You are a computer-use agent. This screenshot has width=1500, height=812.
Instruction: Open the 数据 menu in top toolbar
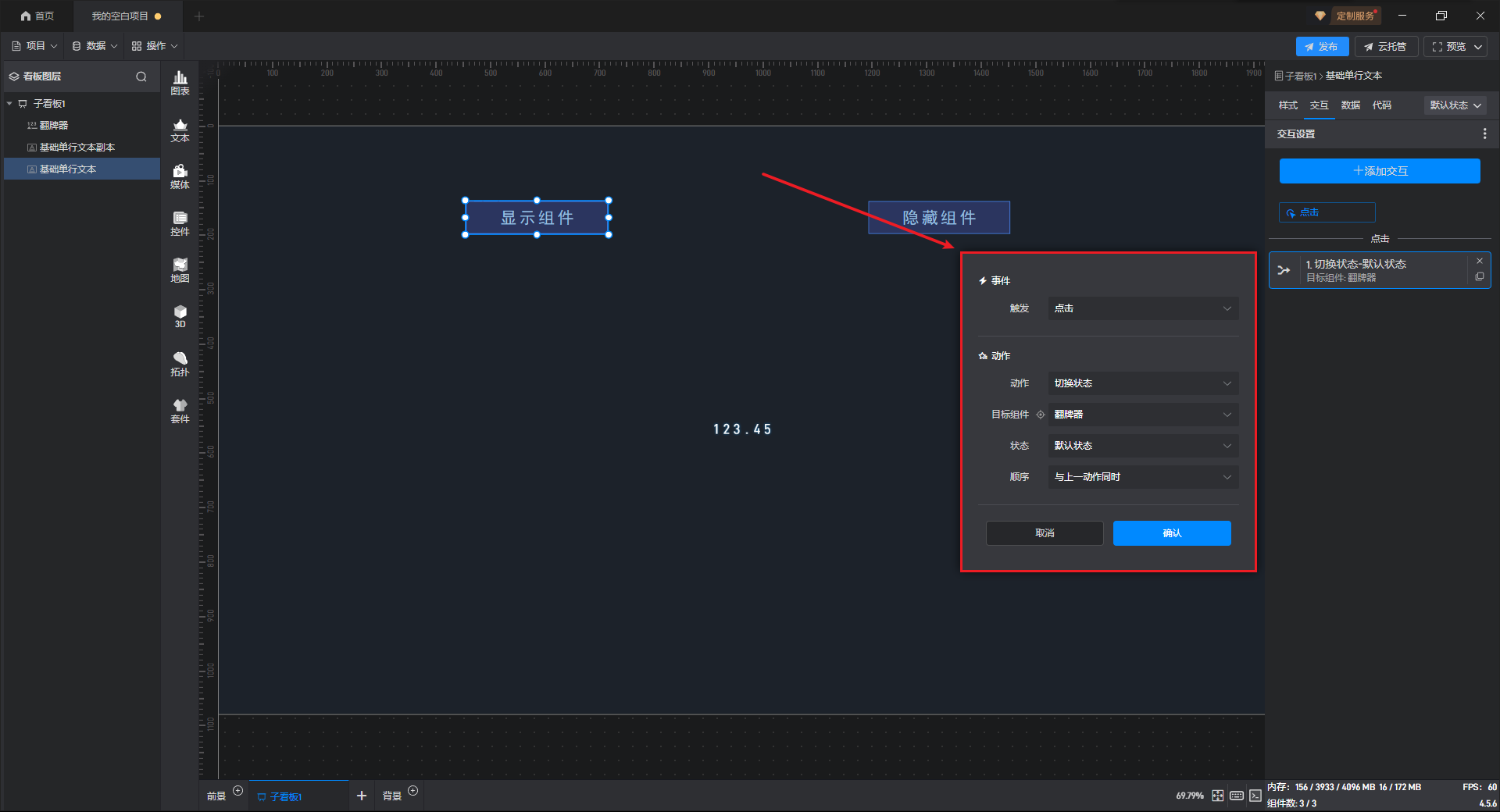[x=95, y=46]
